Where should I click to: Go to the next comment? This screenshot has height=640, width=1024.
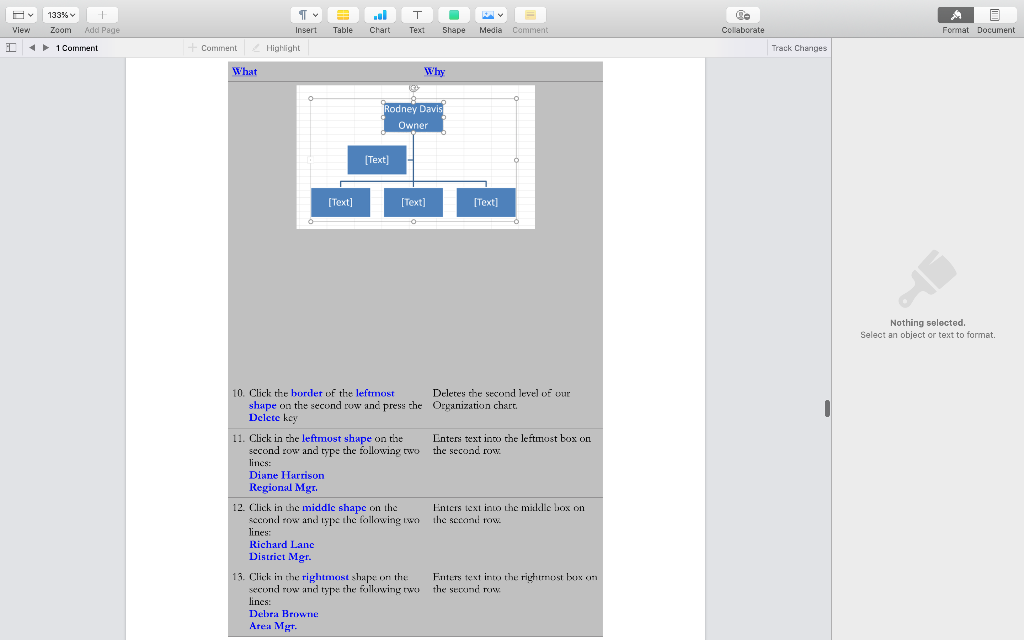click(46, 48)
